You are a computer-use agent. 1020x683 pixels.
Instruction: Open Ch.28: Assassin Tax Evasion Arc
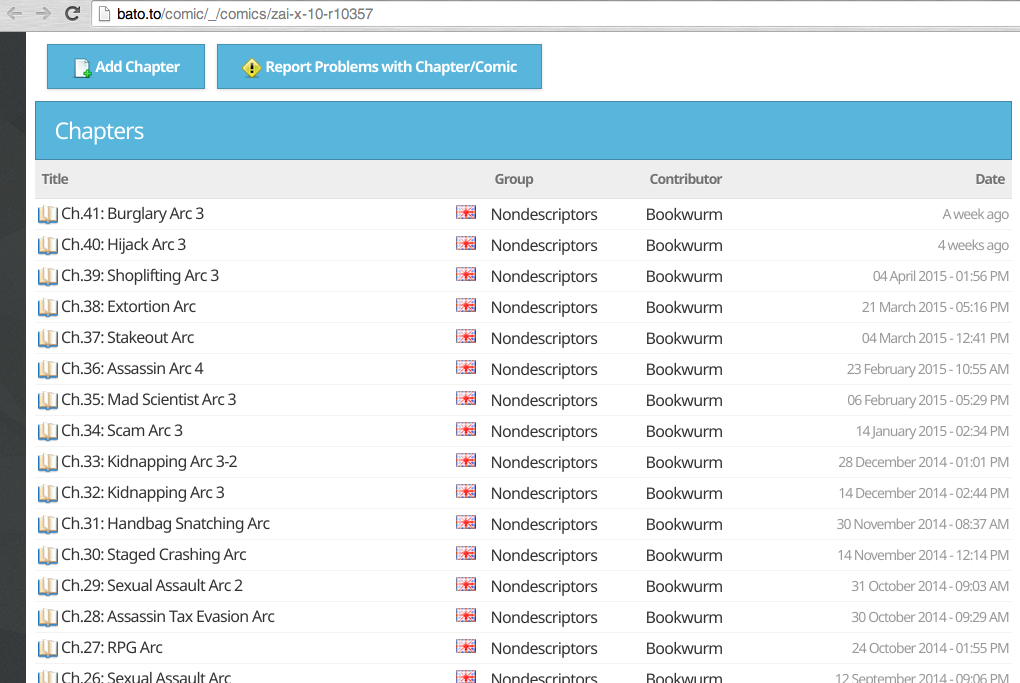click(x=167, y=617)
